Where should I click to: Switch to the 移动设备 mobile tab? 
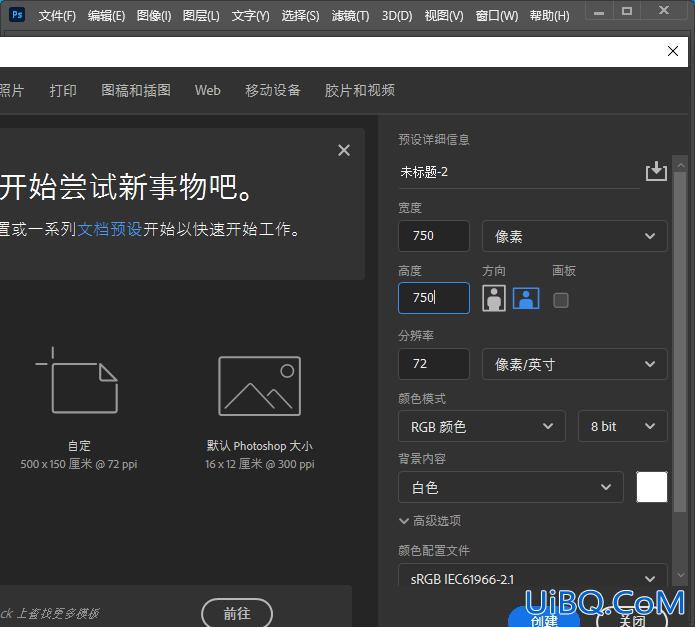point(273,90)
